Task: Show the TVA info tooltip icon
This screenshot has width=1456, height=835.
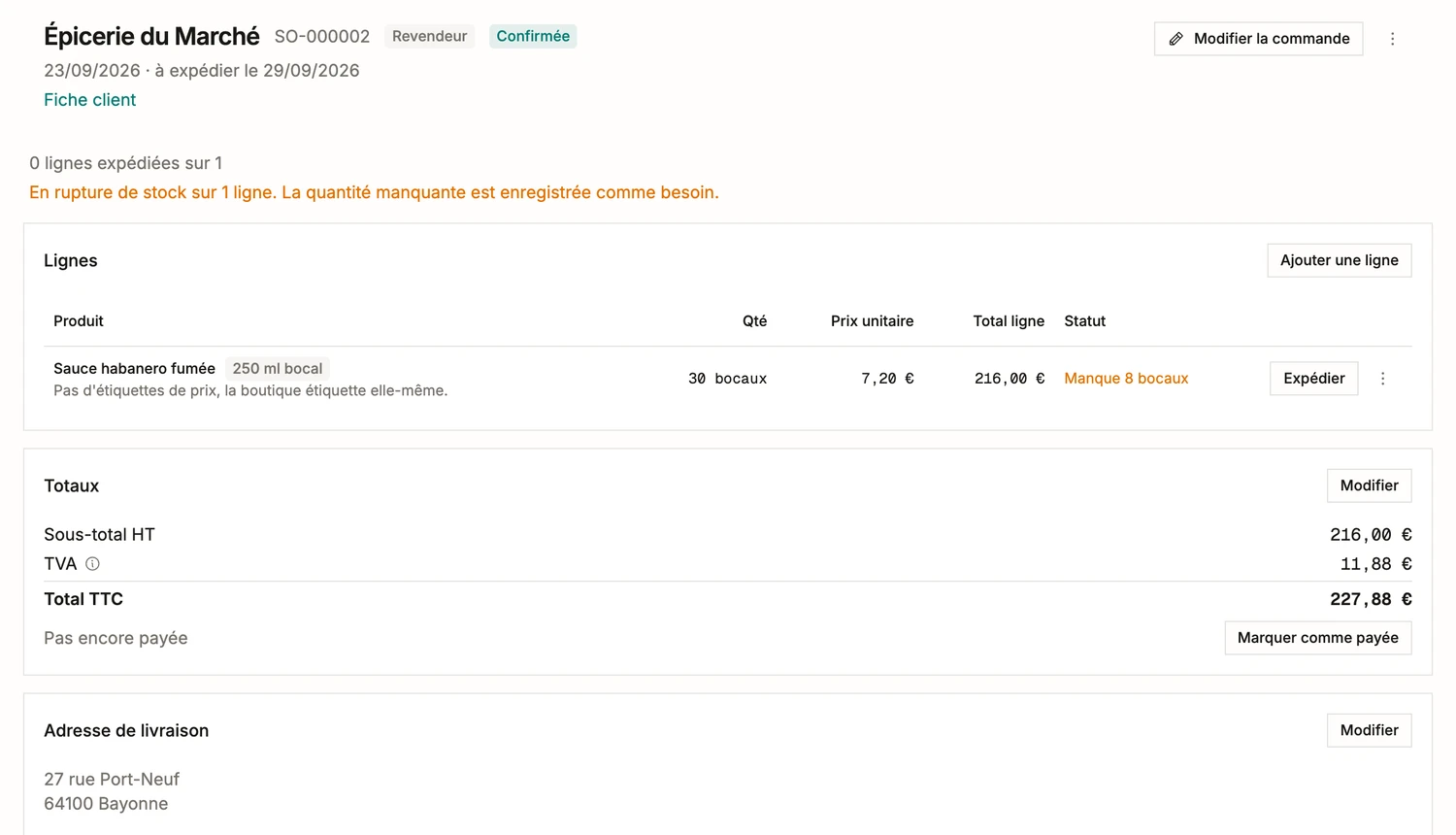Action: (92, 564)
